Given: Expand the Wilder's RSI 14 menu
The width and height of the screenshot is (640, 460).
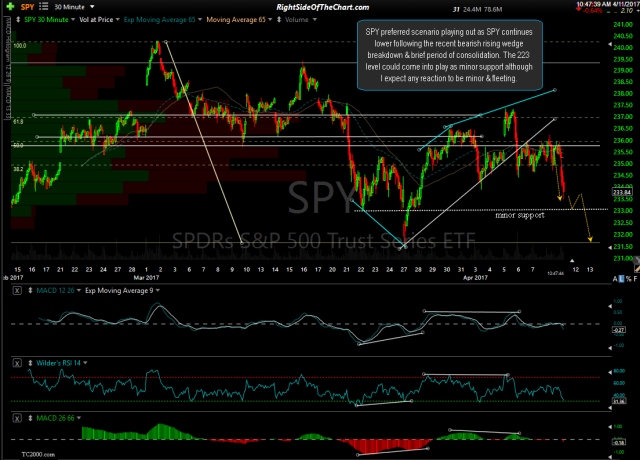Looking at the screenshot, I should (x=85, y=363).
